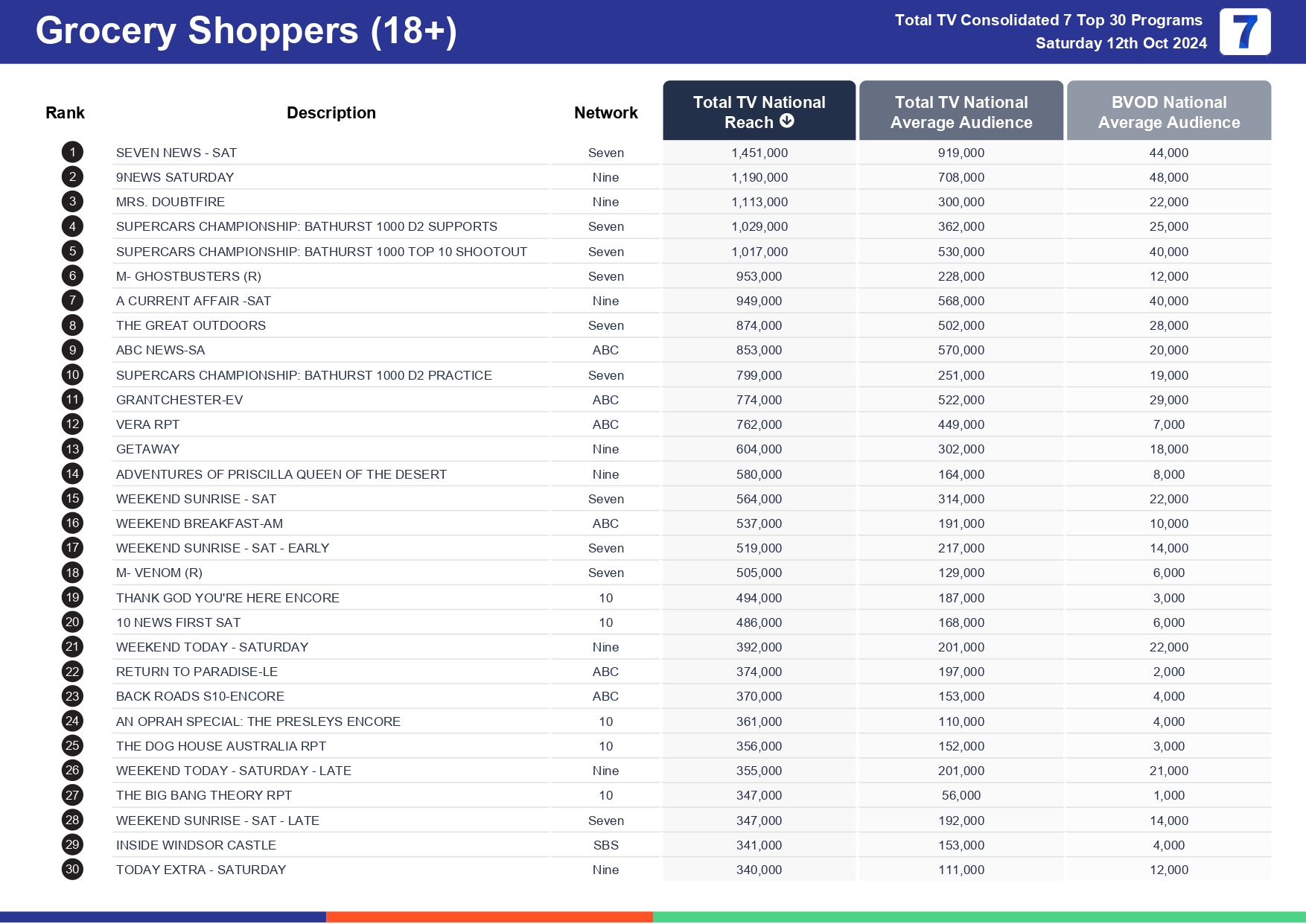Select the rank 22 circle badge
Viewport: 1306px width, 924px height.
(x=72, y=672)
